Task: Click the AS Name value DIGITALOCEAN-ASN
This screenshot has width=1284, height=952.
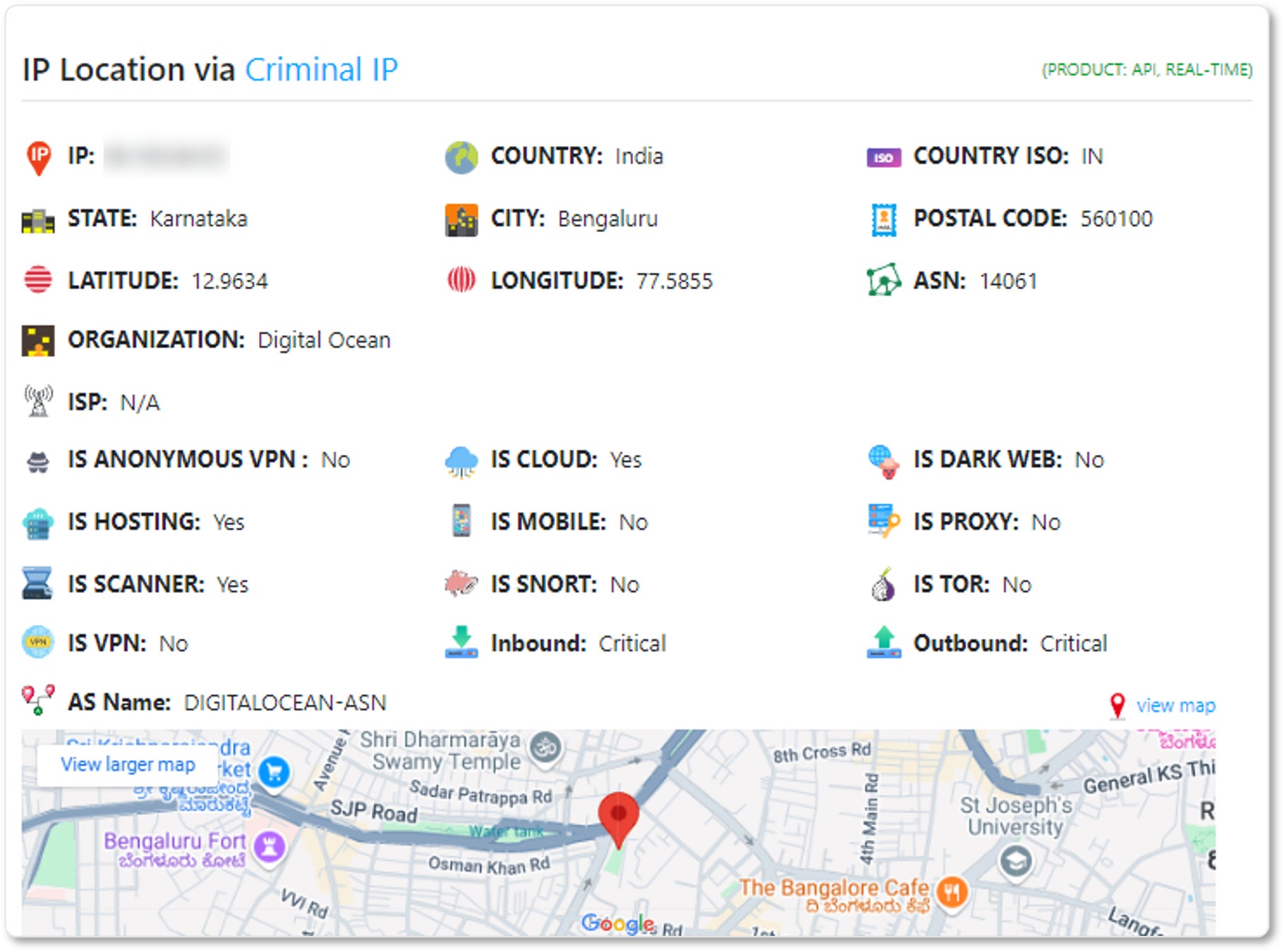Action: point(285,703)
